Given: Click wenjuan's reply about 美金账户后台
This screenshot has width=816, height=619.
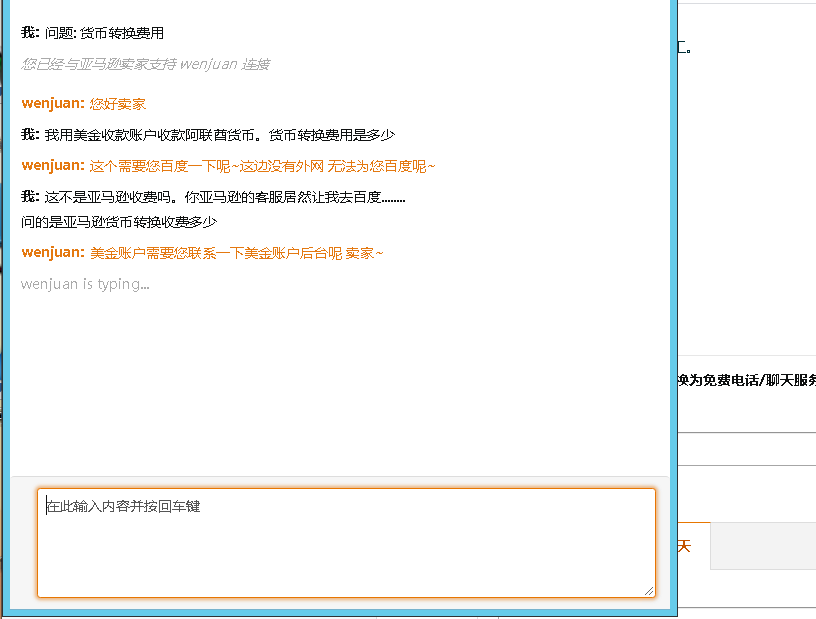Looking at the screenshot, I should click(236, 253).
